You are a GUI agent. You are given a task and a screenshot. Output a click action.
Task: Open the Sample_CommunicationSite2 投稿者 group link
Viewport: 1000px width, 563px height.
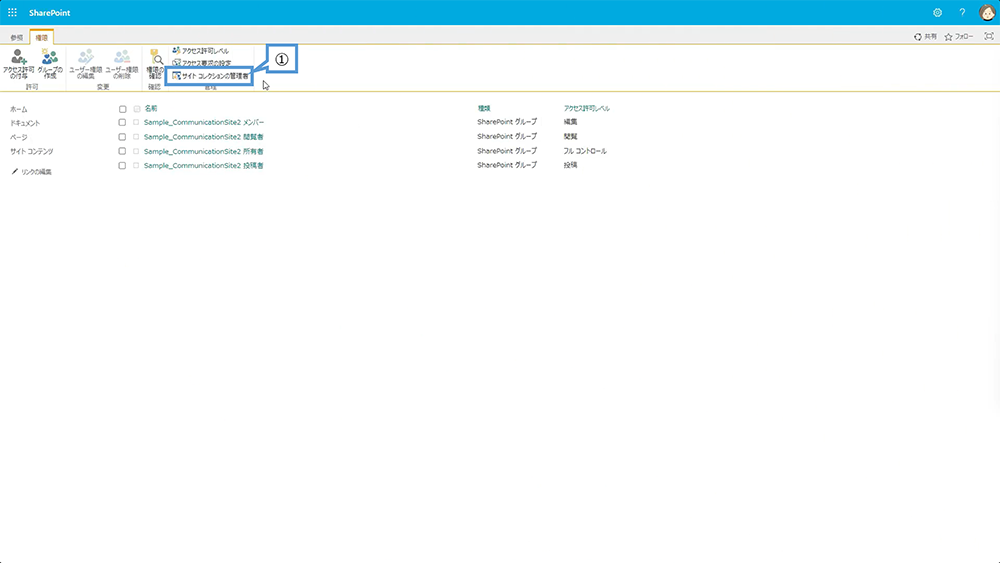point(203,166)
